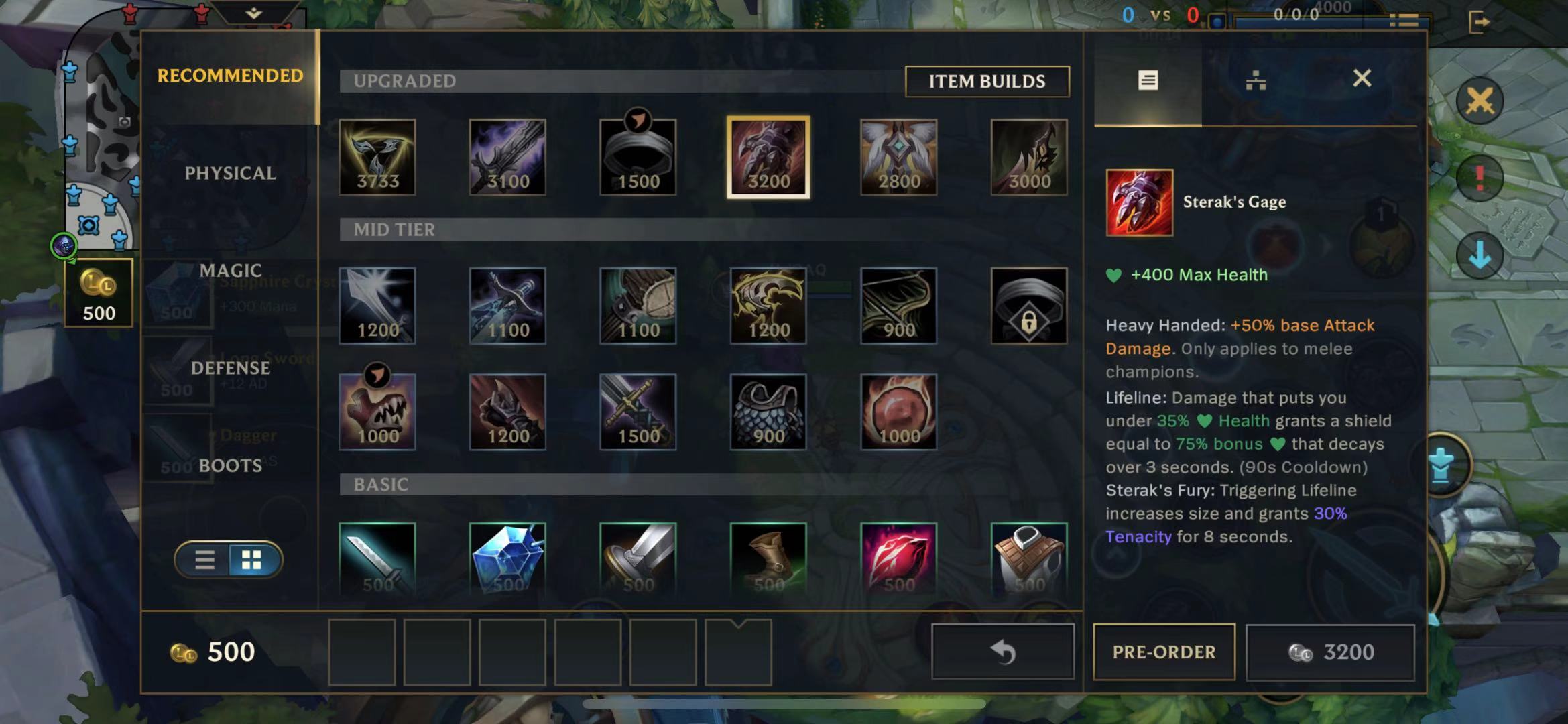Image resolution: width=1568 pixels, height=724 pixels.
Task: Undo the last purchase
Action: pos(1003,652)
